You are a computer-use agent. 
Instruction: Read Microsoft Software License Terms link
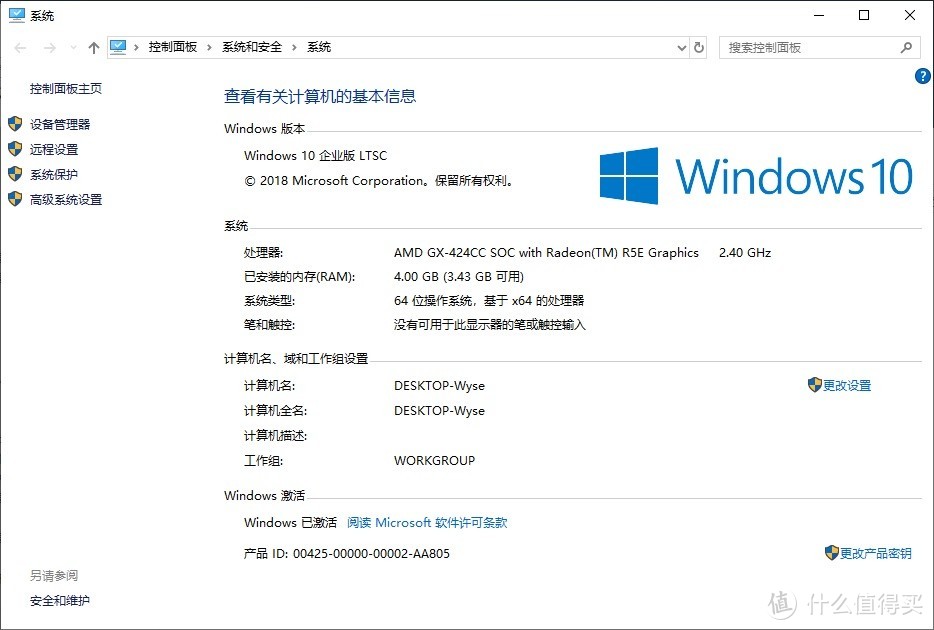coord(427,522)
